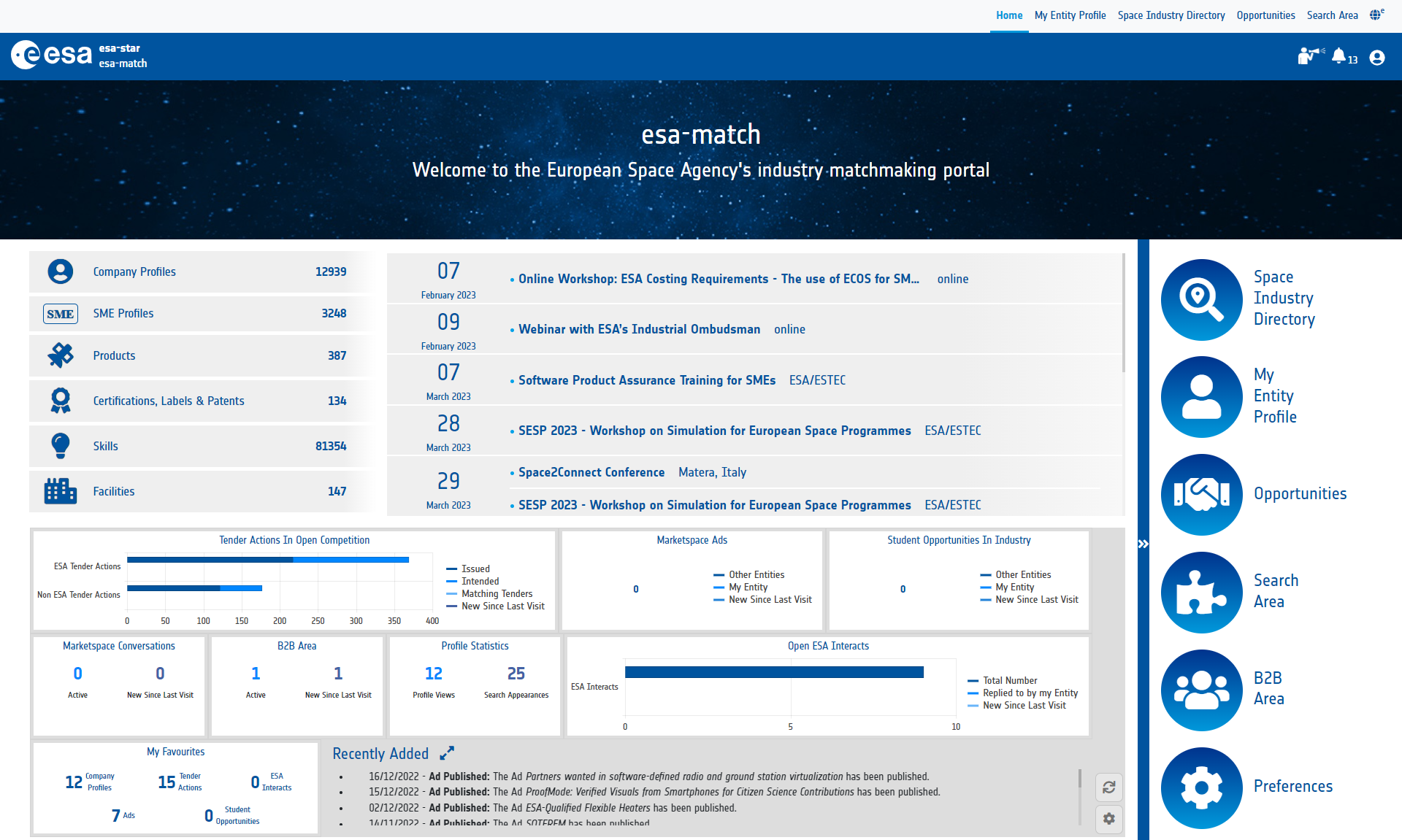Open the Space Industry Directory circular icon
Viewport: 1402px width, 840px height.
pyautogui.click(x=1201, y=299)
